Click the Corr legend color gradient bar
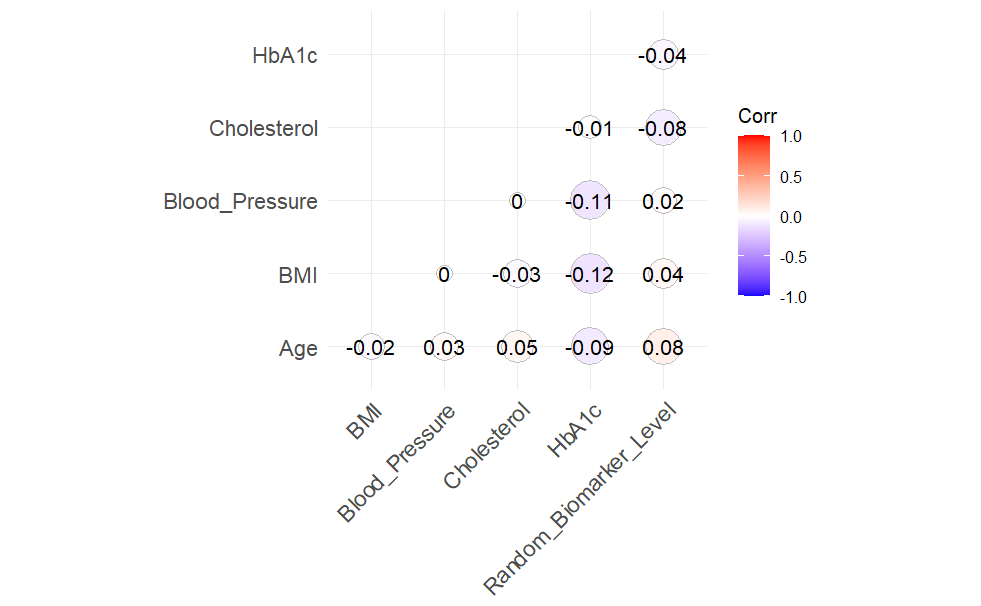The width and height of the screenshot is (981, 606). (755, 216)
